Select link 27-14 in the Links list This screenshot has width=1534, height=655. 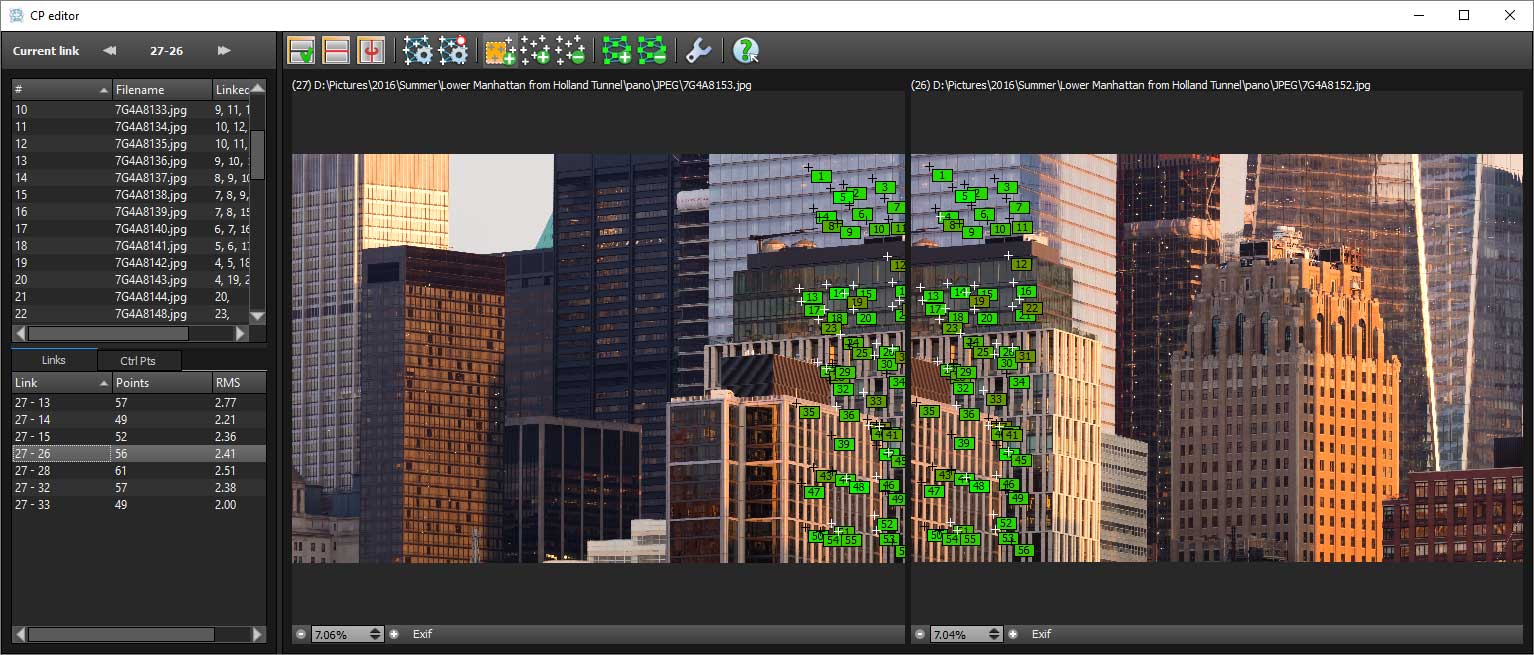point(60,419)
